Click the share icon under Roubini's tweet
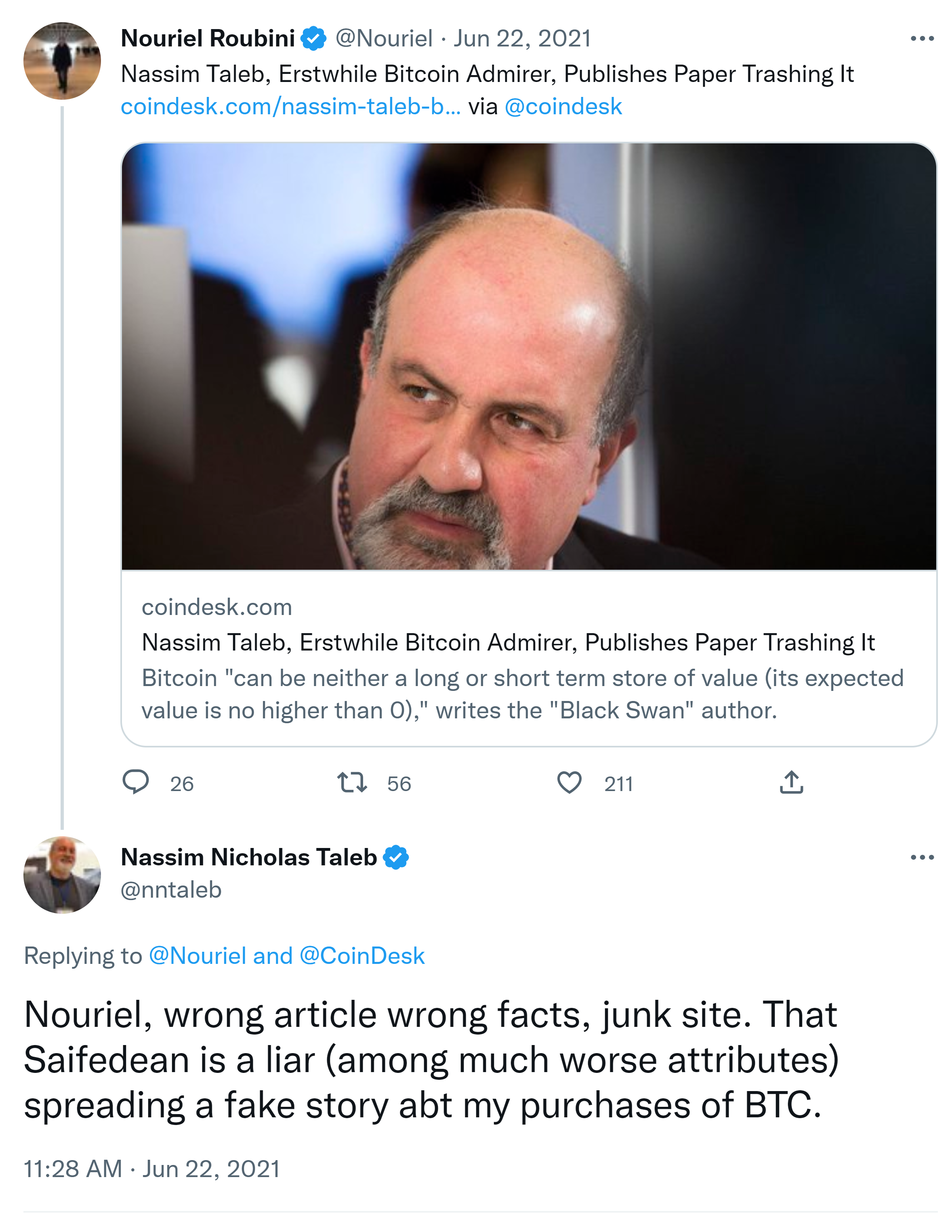This screenshot has height=1232, width=952. click(x=791, y=783)
